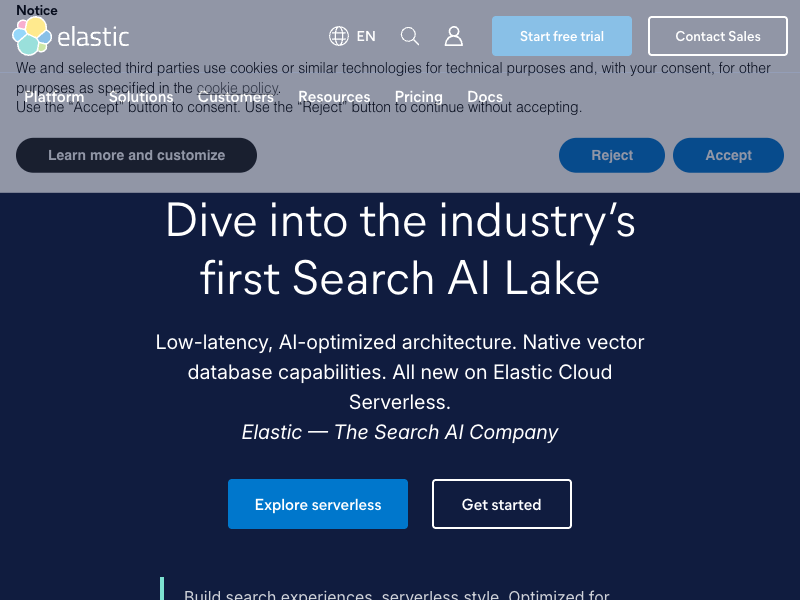
Task: Click the "Dive into the industry's" headline
Action: [x=401, y=221]
